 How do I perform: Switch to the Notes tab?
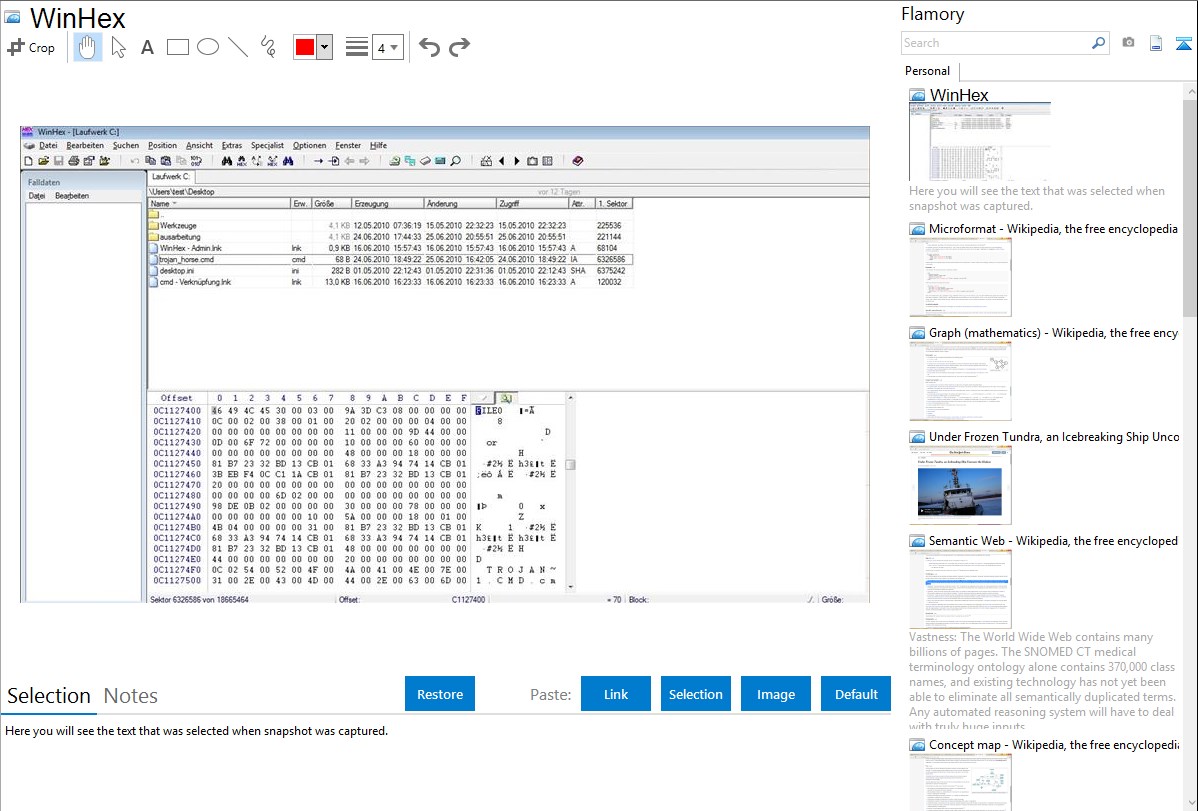(x=131, y=696)
